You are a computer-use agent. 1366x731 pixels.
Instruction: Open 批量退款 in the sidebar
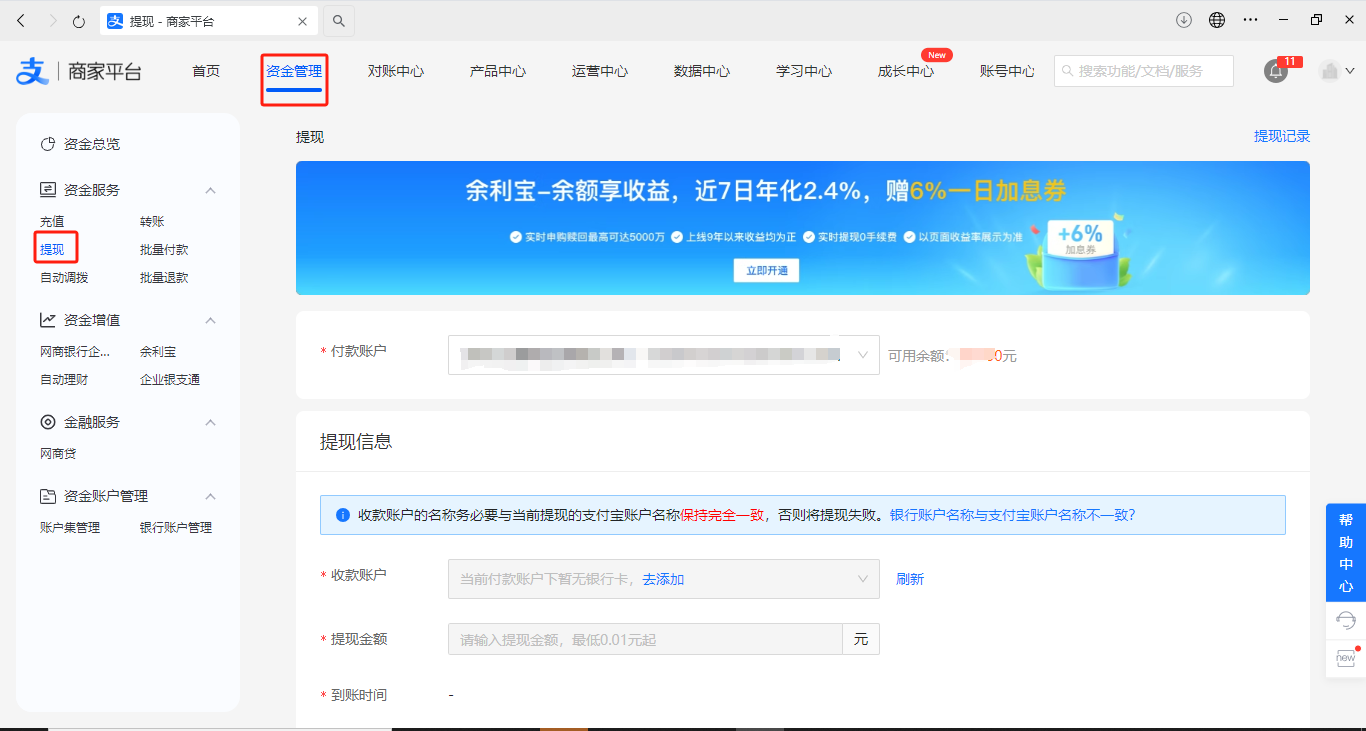(164, 278)
